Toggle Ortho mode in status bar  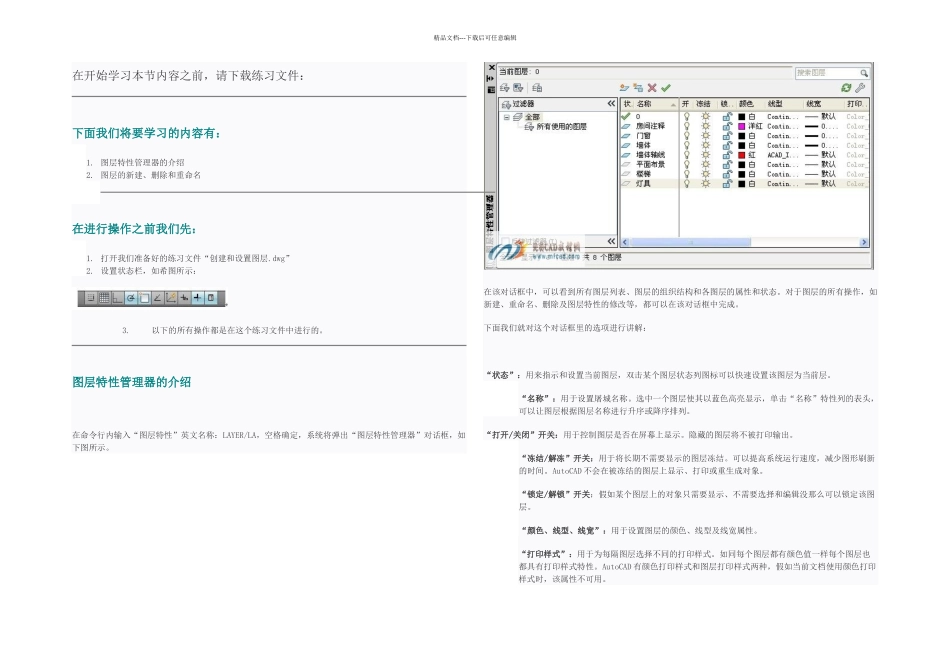pyautogui.click(x=118, y=298)
